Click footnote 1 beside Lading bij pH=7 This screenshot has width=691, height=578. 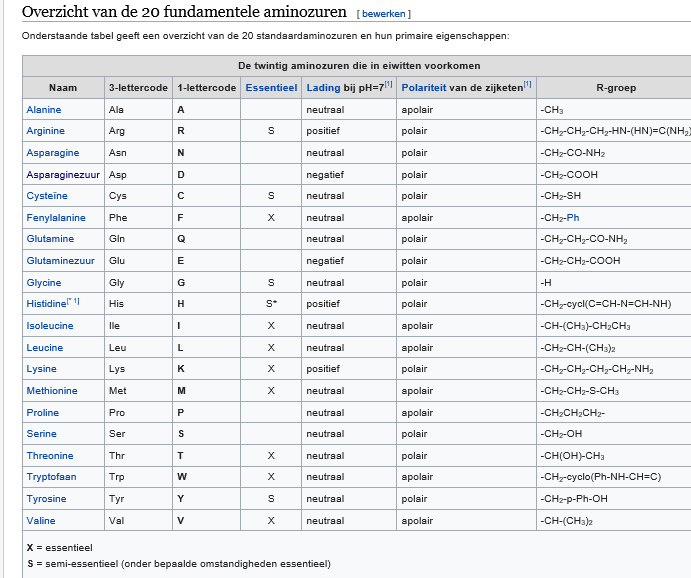[x=388, y=84]
